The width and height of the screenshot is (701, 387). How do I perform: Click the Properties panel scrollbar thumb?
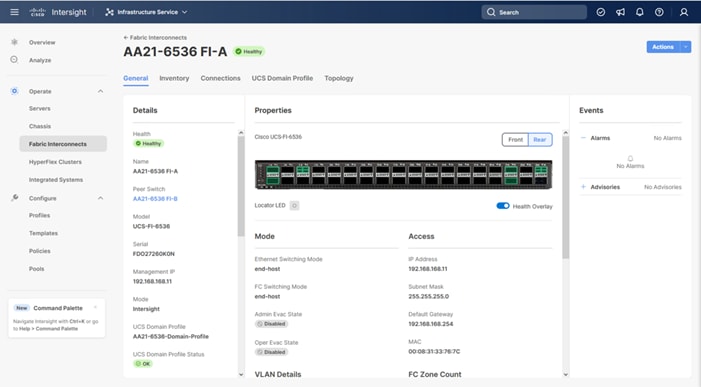click(x=566, y=197)
